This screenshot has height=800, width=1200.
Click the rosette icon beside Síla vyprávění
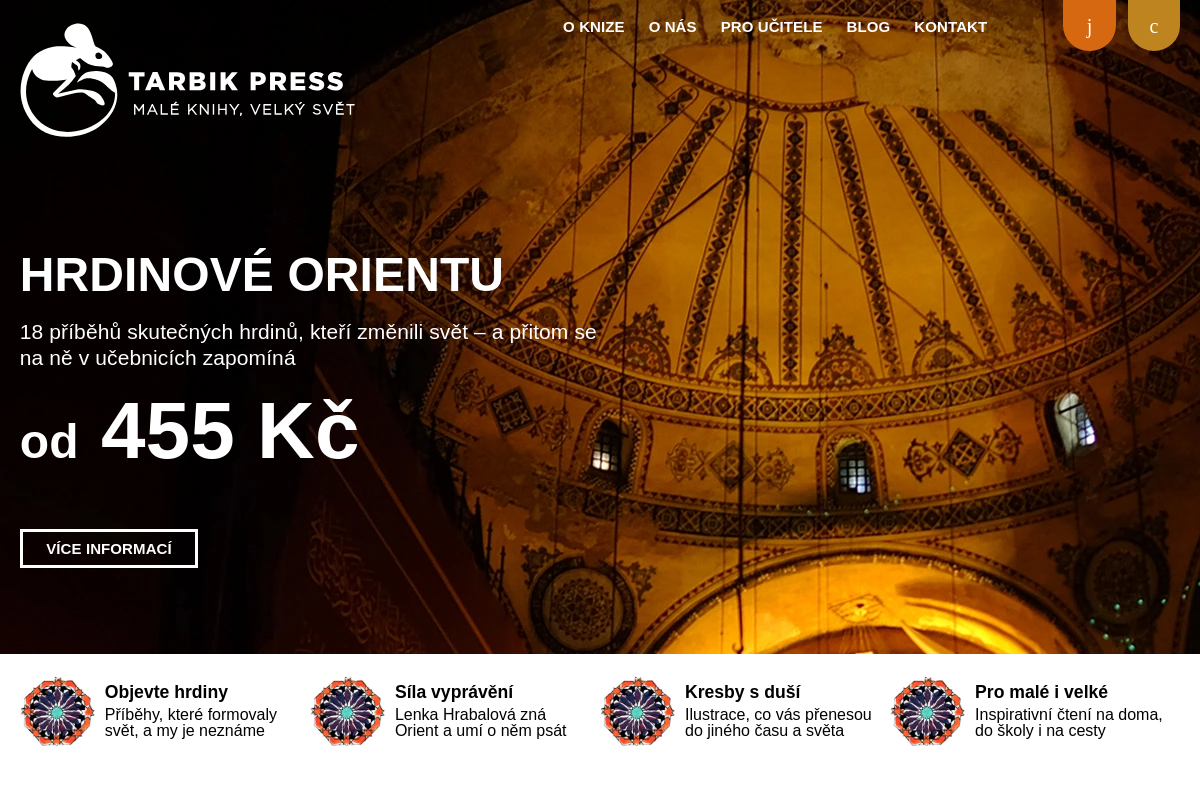(x=347, y=711)
